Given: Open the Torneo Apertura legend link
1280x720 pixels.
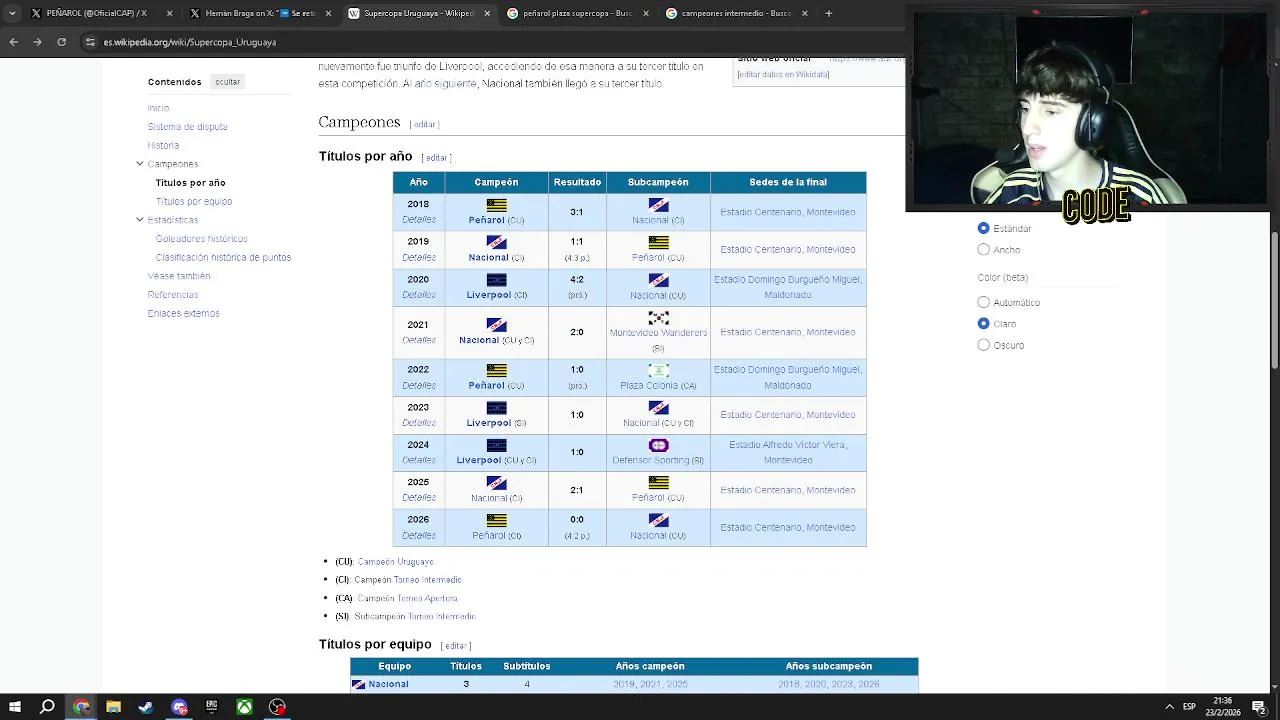Looking at the screenshot, I should point(427,598).
